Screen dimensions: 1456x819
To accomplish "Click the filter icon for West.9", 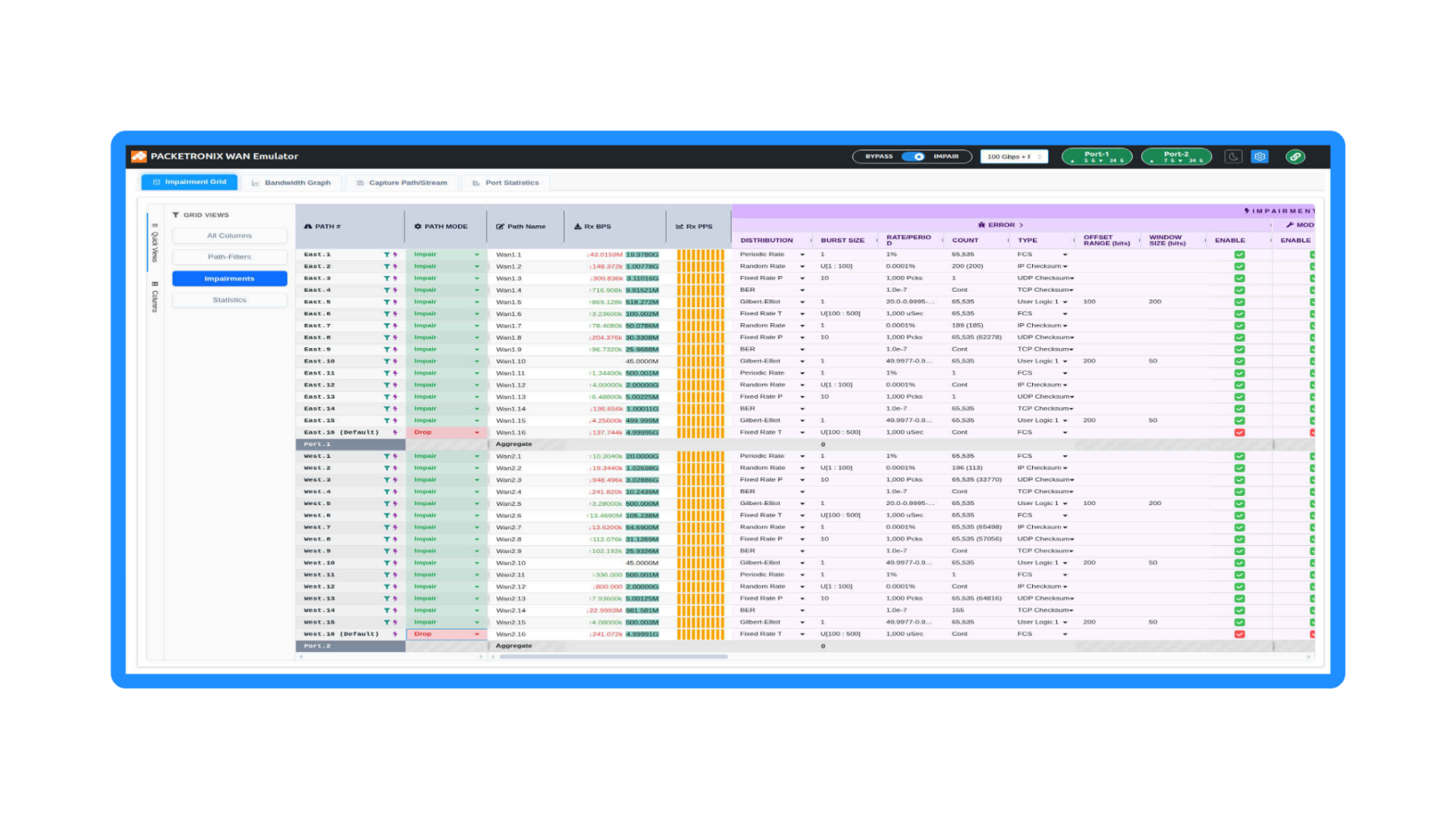I will click(387, 551).
